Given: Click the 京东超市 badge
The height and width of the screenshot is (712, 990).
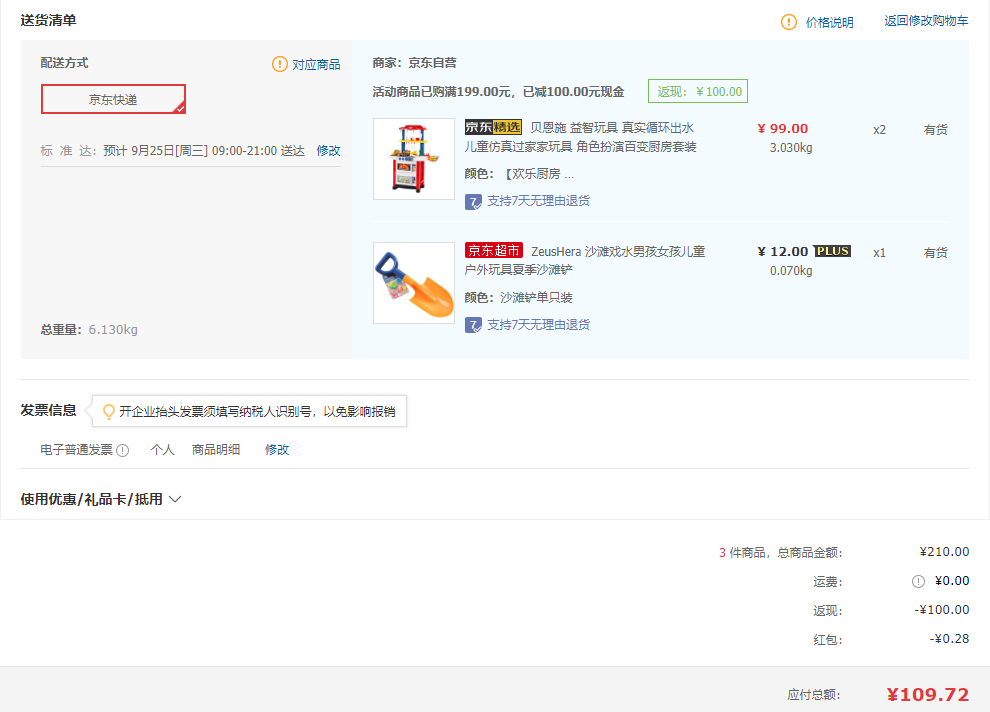Looking at the screenshot, I should (x=494, y=251).
